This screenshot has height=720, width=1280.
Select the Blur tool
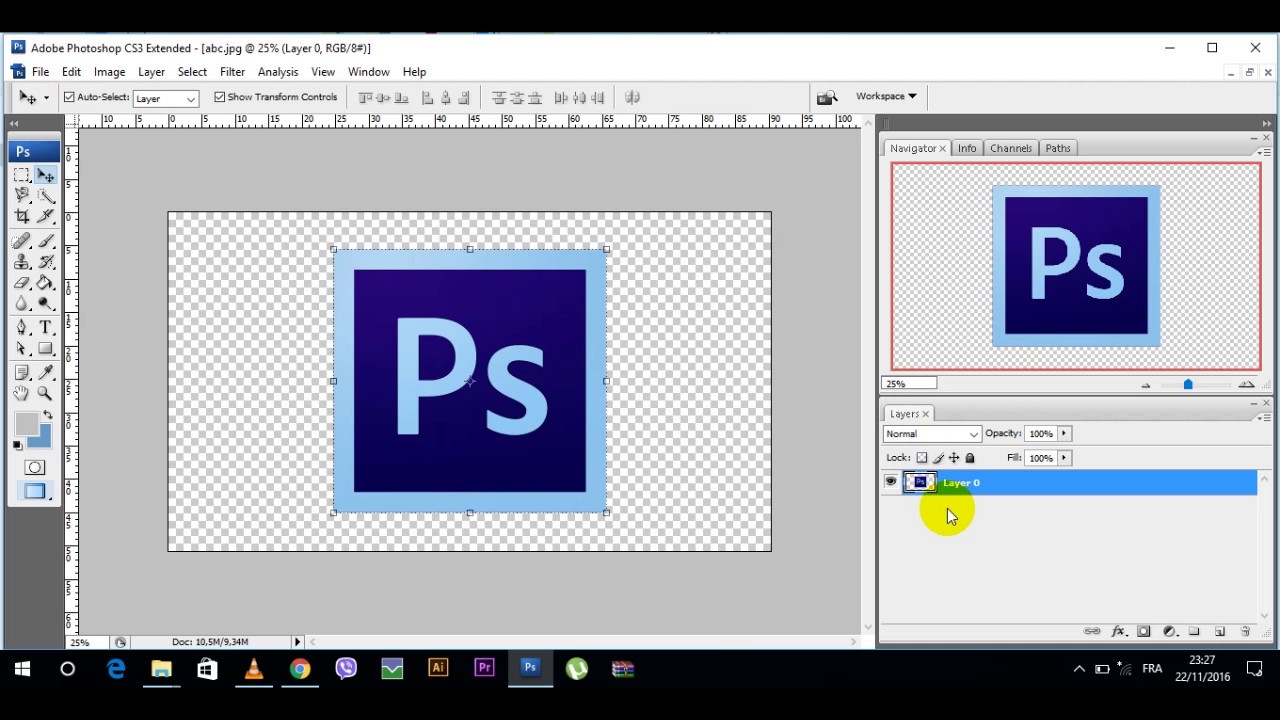click(22, 304)
